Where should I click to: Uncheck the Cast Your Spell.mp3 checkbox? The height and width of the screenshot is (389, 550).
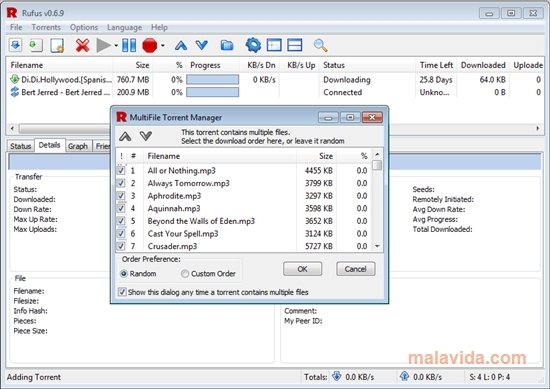tap(121, 234)
